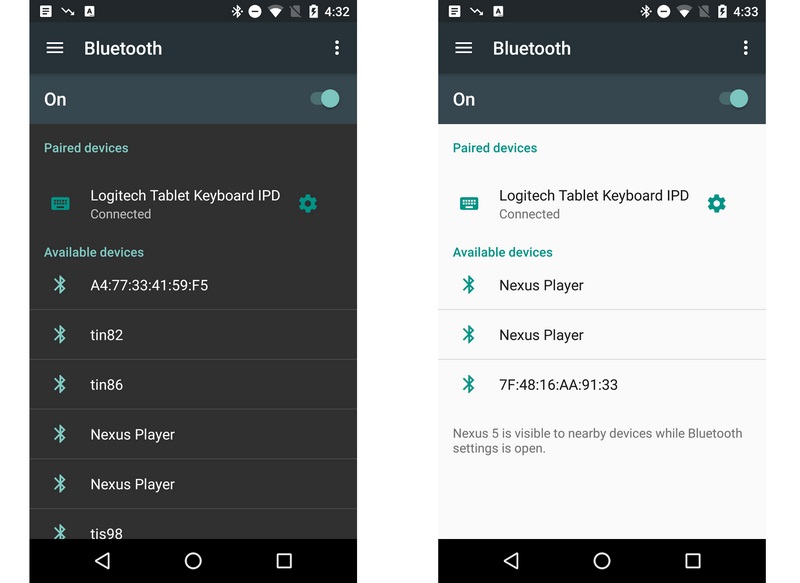Pair with second Nexus Player on light screen
Screen dimensions: 800x583
click(x=602, y=335)
